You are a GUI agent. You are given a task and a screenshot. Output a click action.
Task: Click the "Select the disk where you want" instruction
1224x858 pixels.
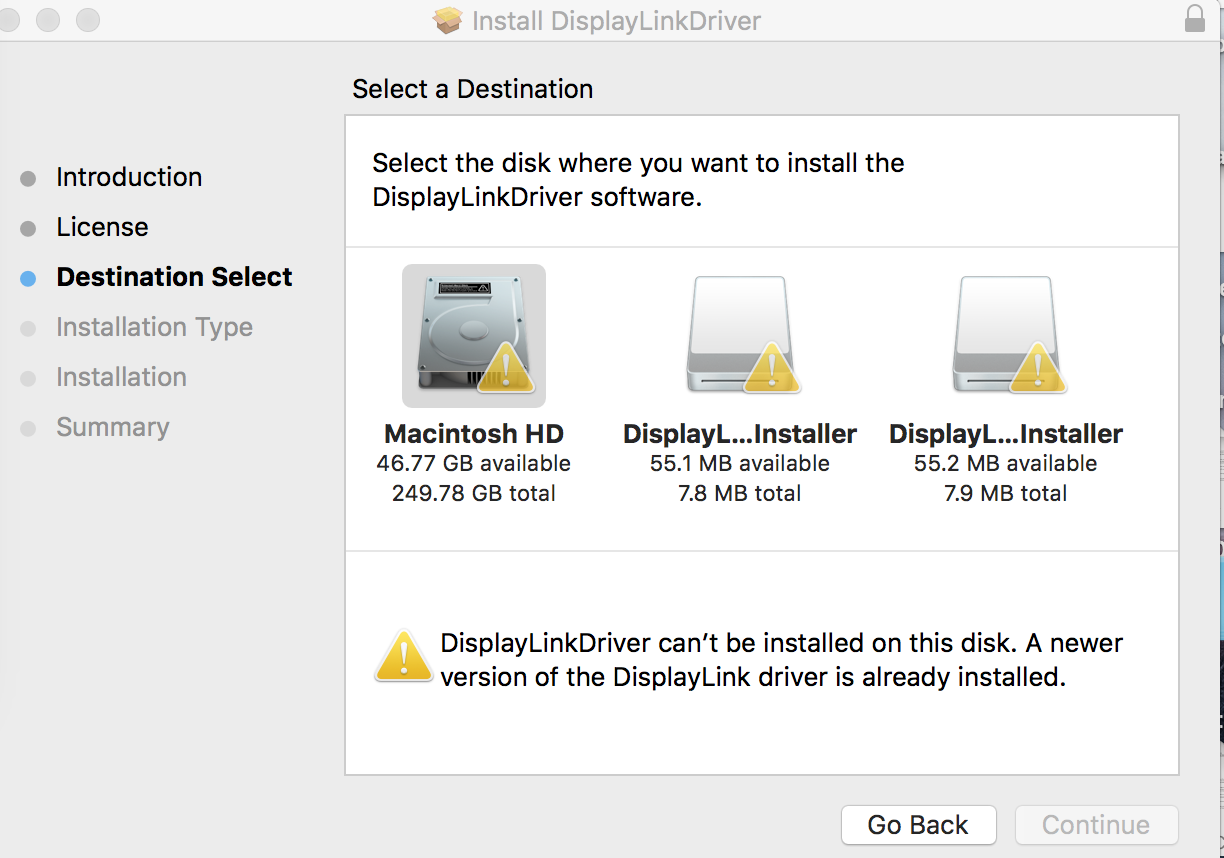tap(638, 180)
